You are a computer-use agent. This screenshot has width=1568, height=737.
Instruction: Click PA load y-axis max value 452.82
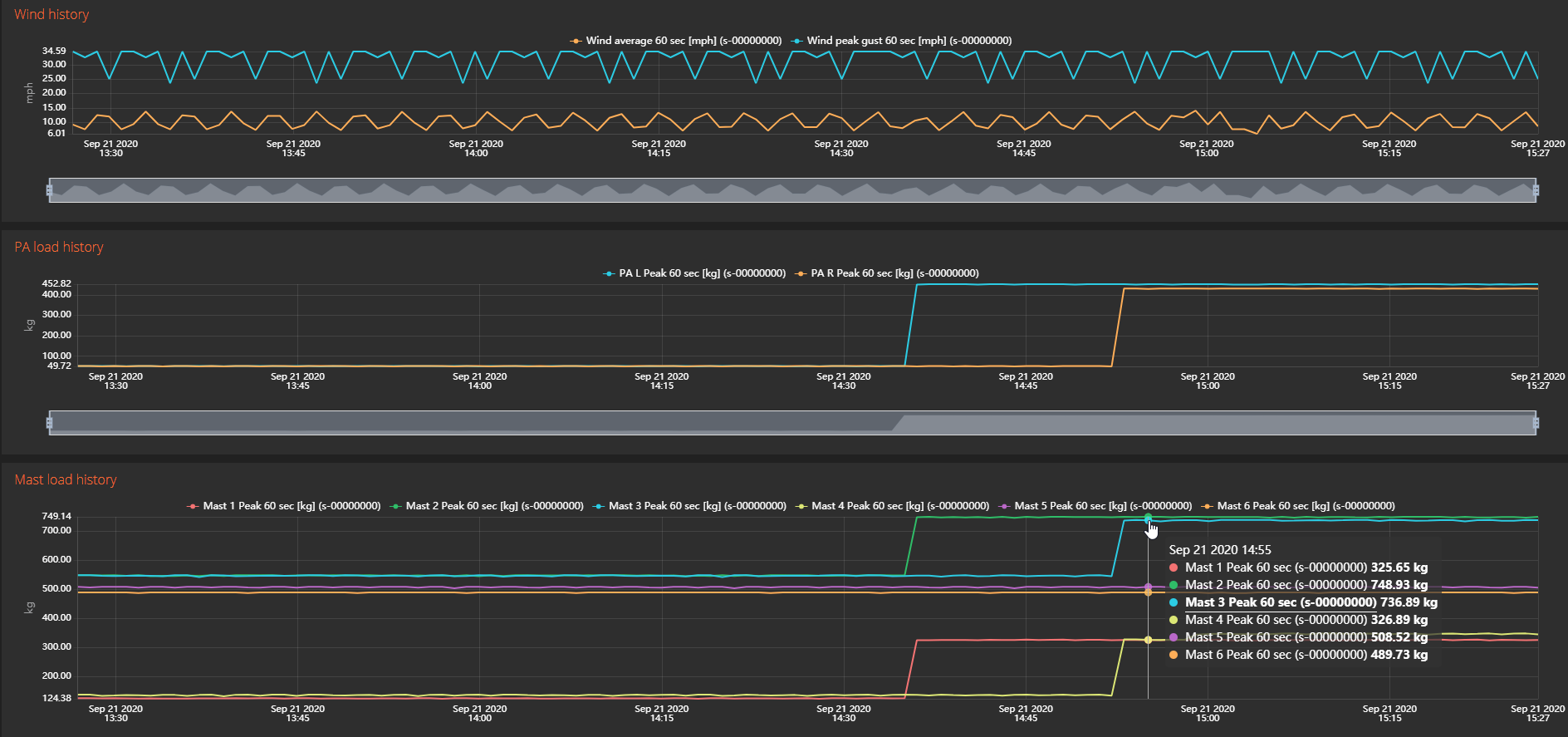[x=56, y=284]
